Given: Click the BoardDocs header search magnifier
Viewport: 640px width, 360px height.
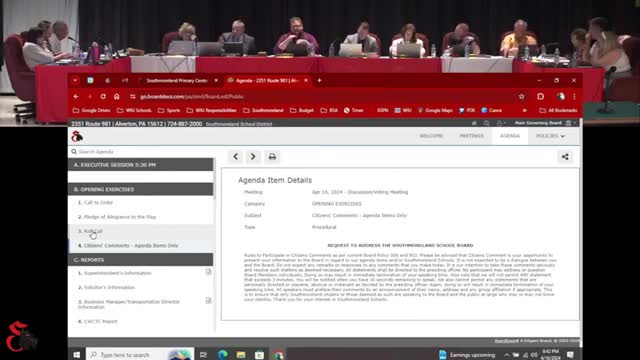Looking at the screenshot, I should [x=487, y=123].
